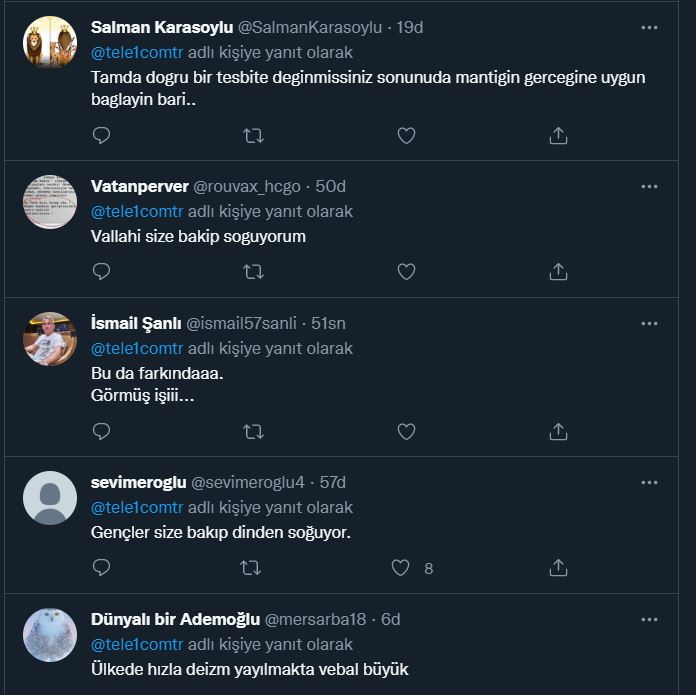Screen dimensions: 696x695
Task: Reply to İsmail Şanlı's tweet
Action: coord(101,431)
